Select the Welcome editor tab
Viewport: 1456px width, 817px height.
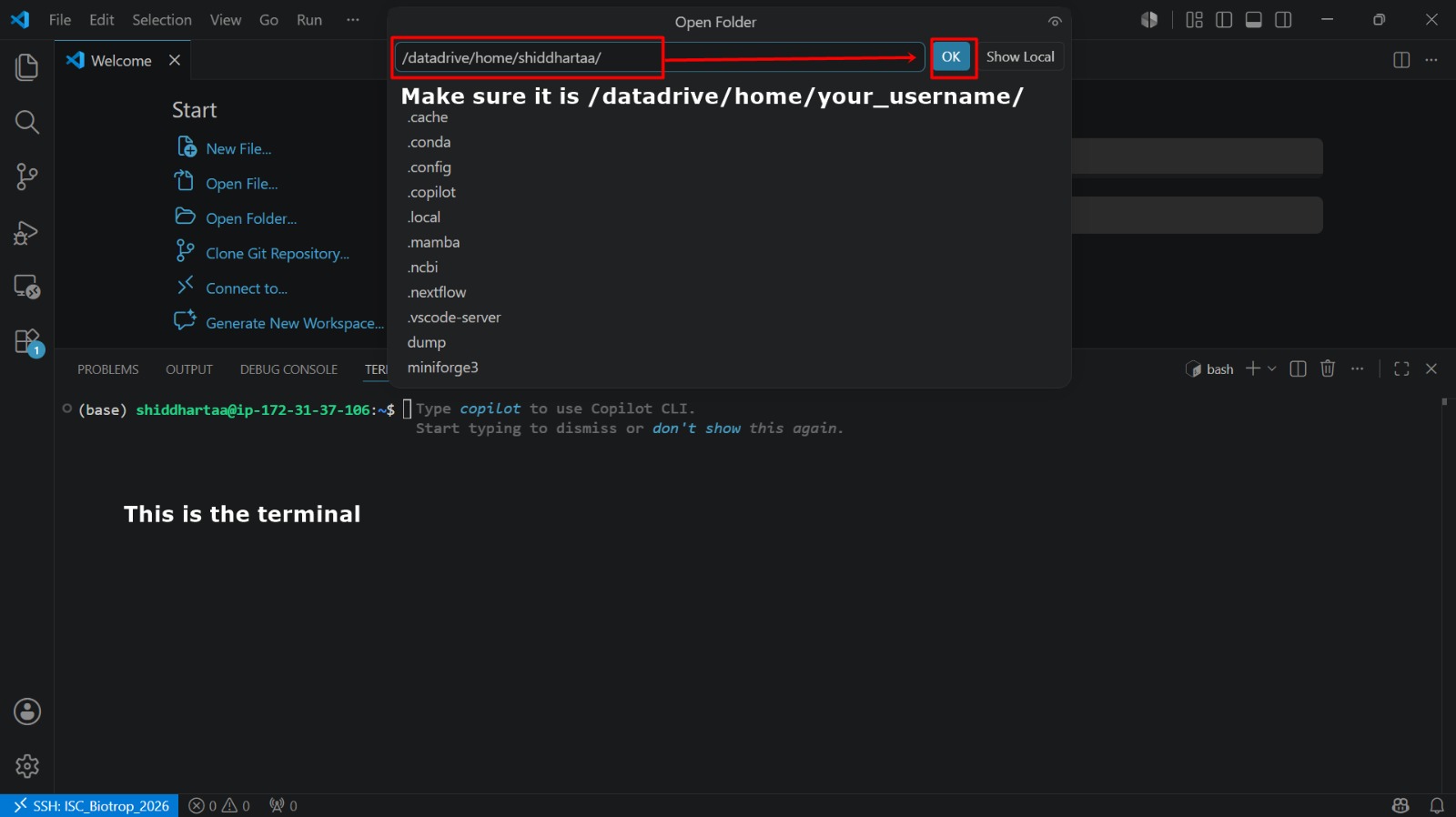[122, 60]
